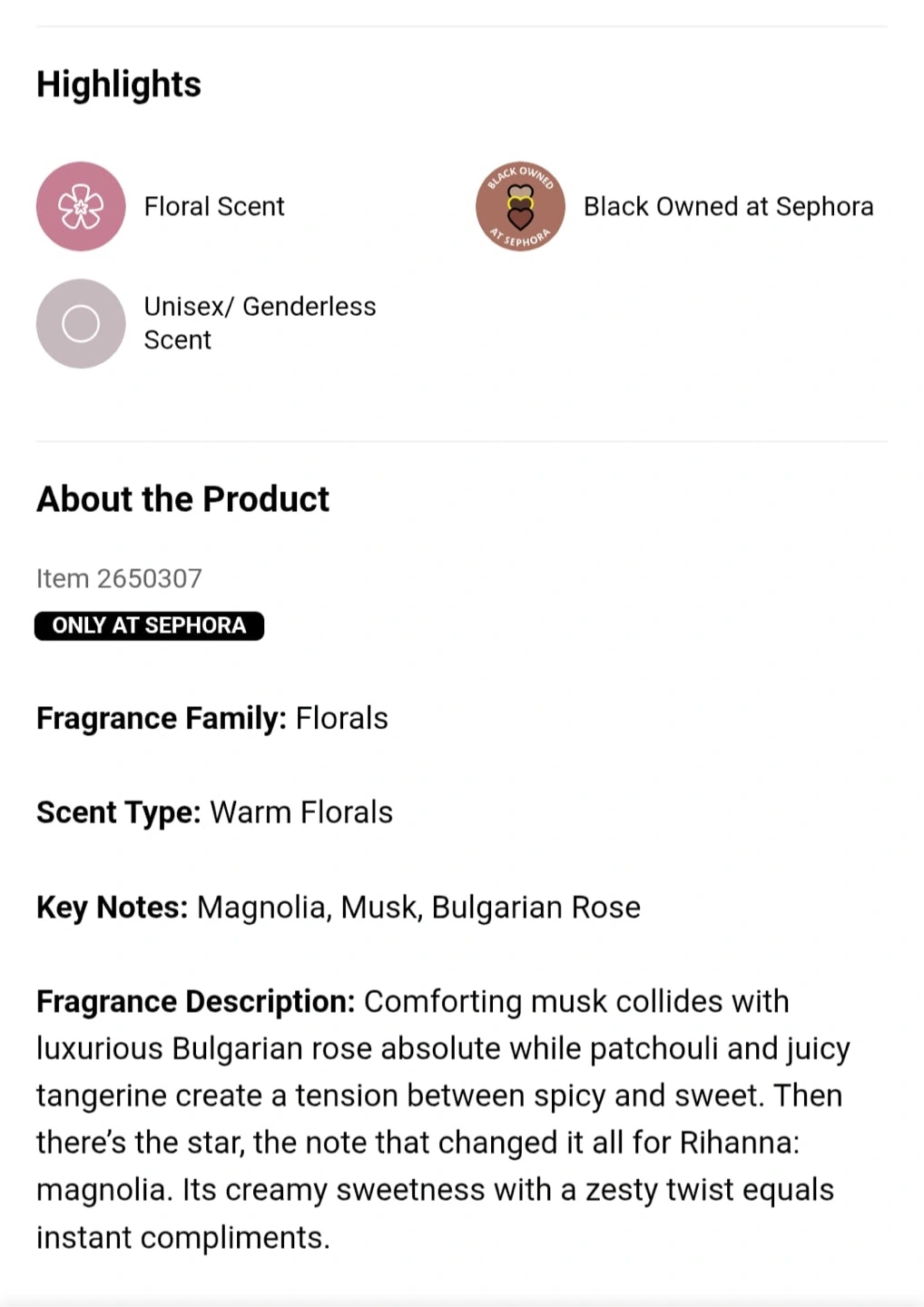
Task: Click the Key Notes label
Action: 112,908
